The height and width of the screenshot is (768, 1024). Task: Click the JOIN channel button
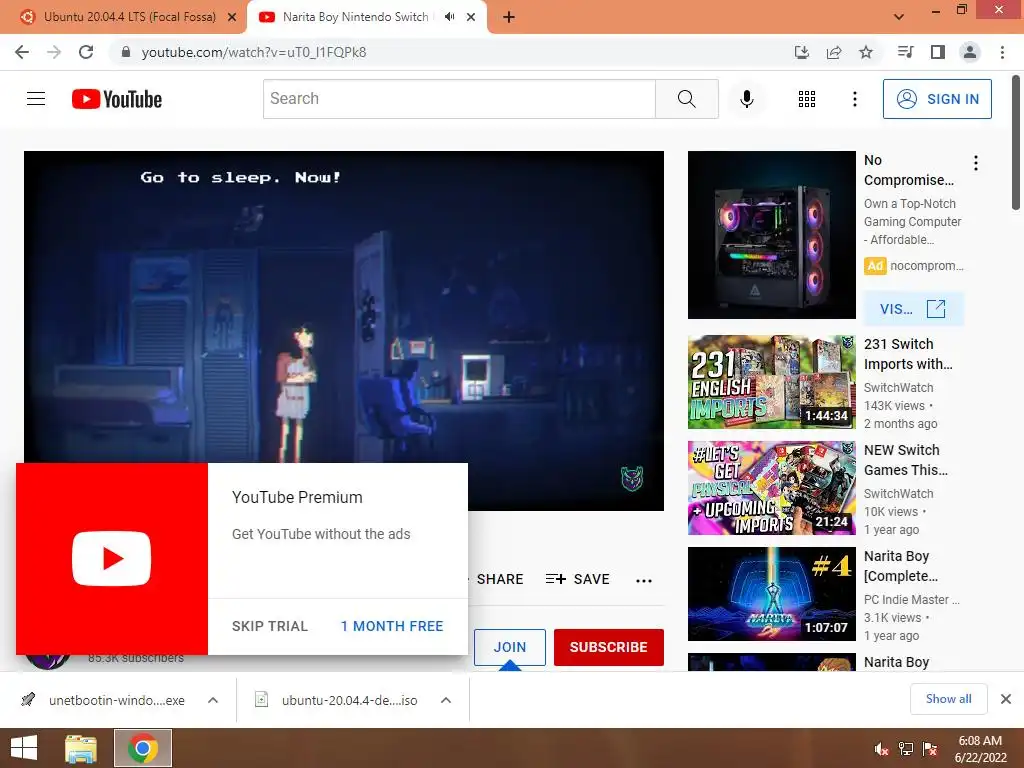click(509, 647)
